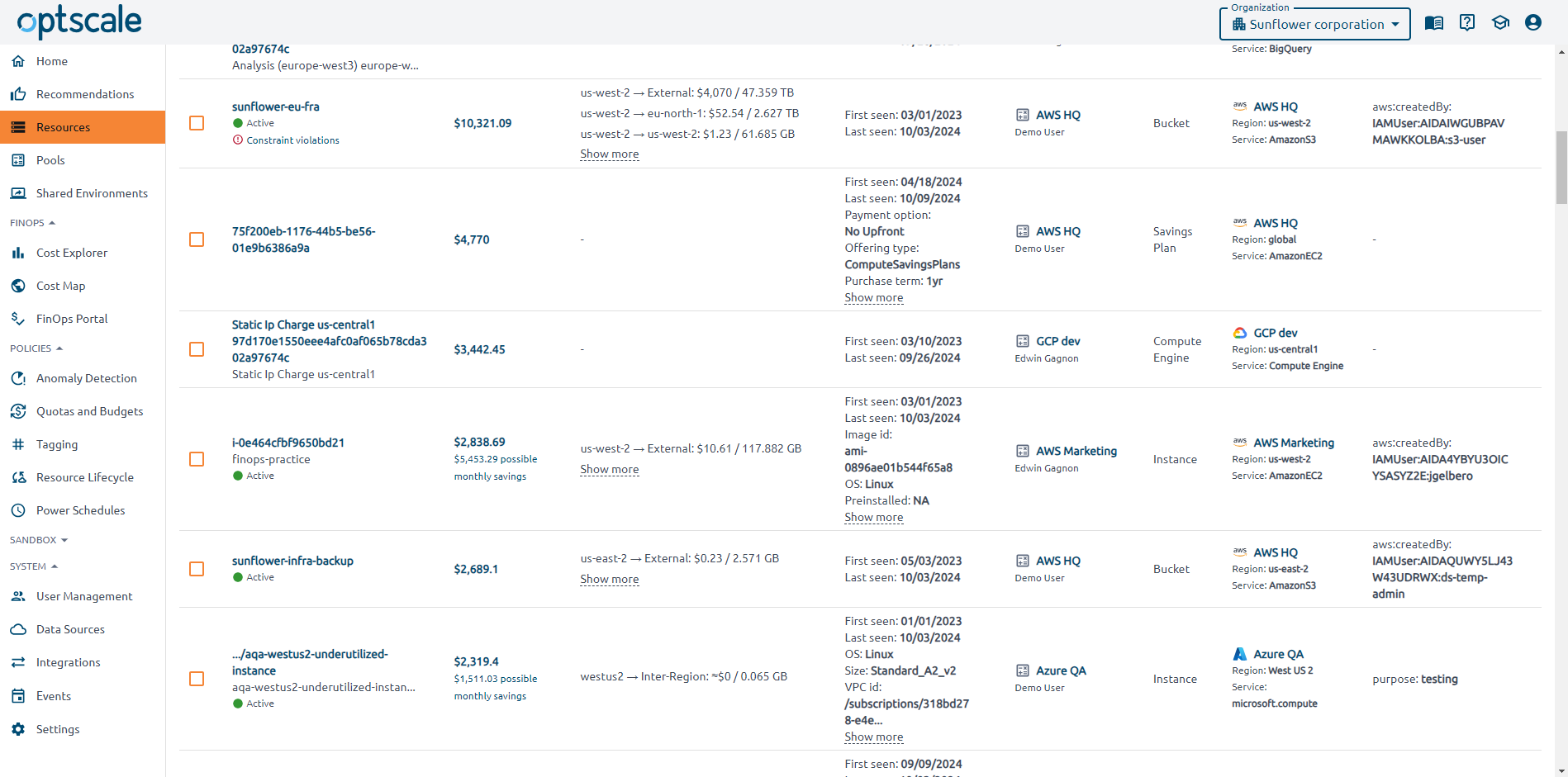
Task: Show more metadata for i-0e464cfbf9650bd21
Action: [x=874, y=518]
